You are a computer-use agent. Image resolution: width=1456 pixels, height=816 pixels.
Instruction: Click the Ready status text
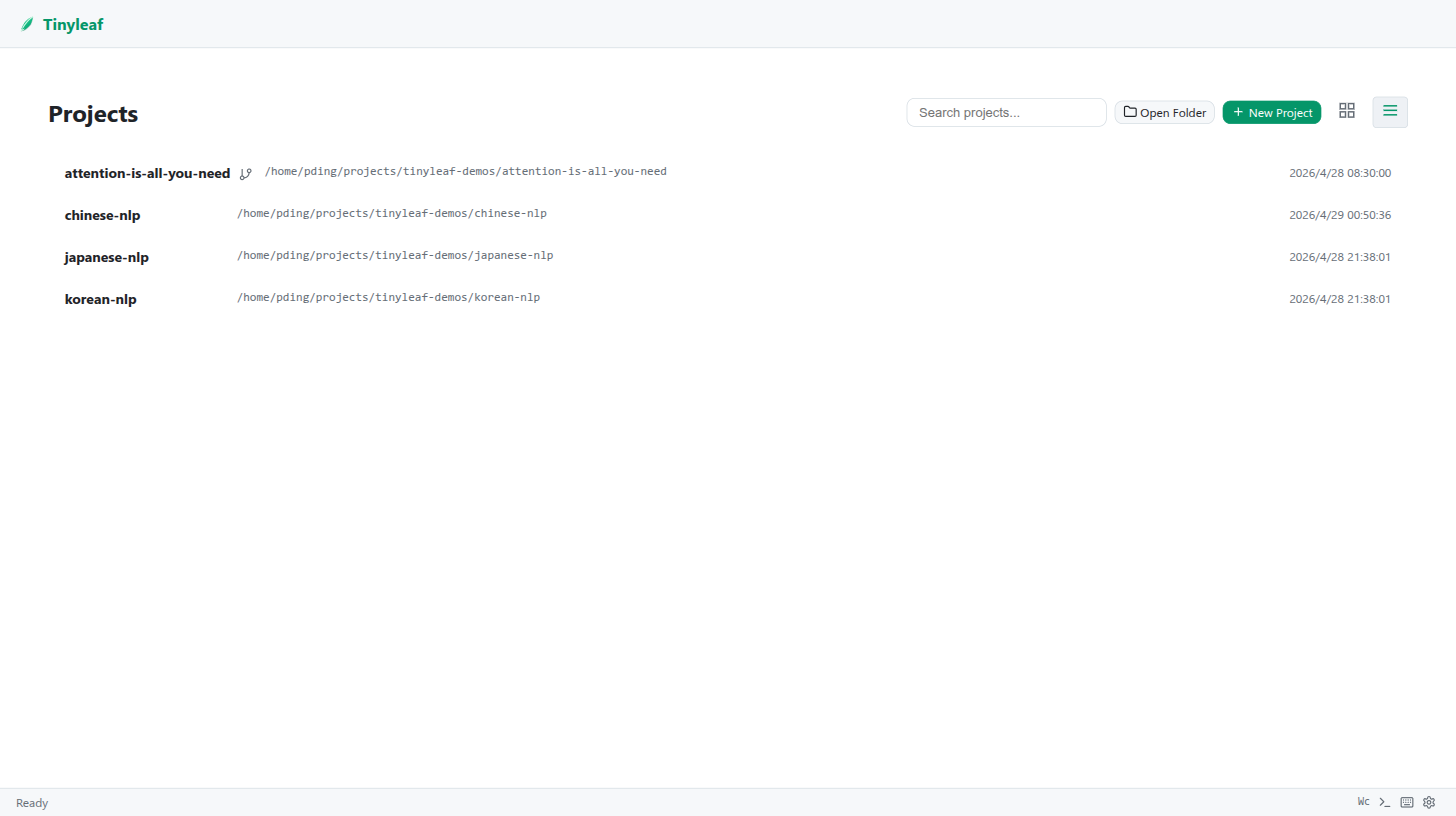32,803
